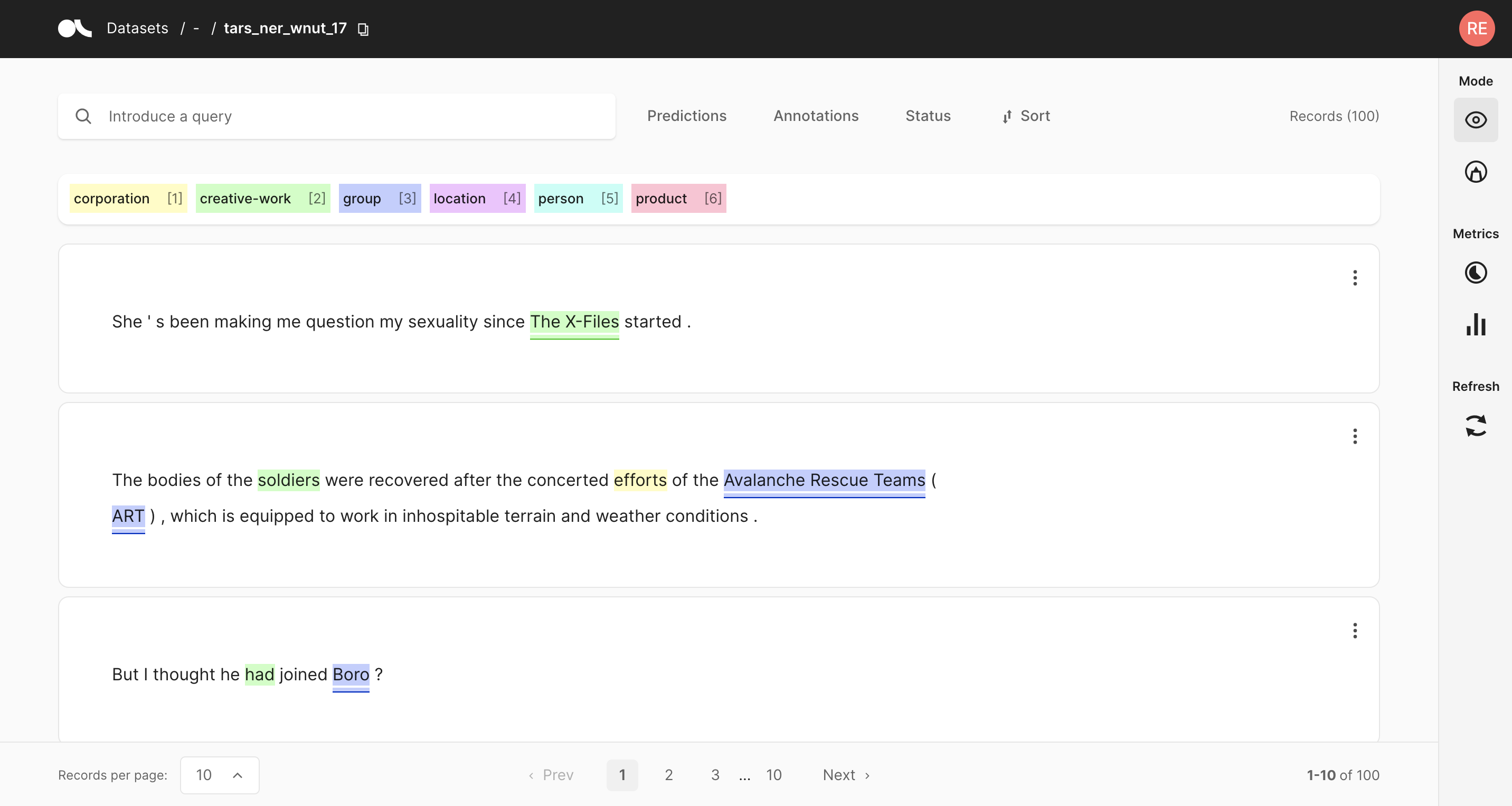Select the location label chip

pyautogui.click(x=477, y=199)
